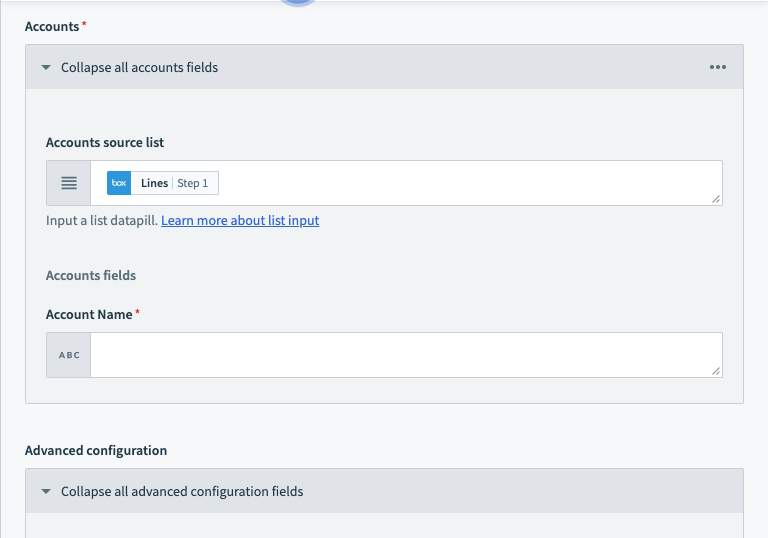Click 'Collapse all advanced configuration fields' text
The height and width of the screenshot is (538, 768).
click(x=182, y=492)
